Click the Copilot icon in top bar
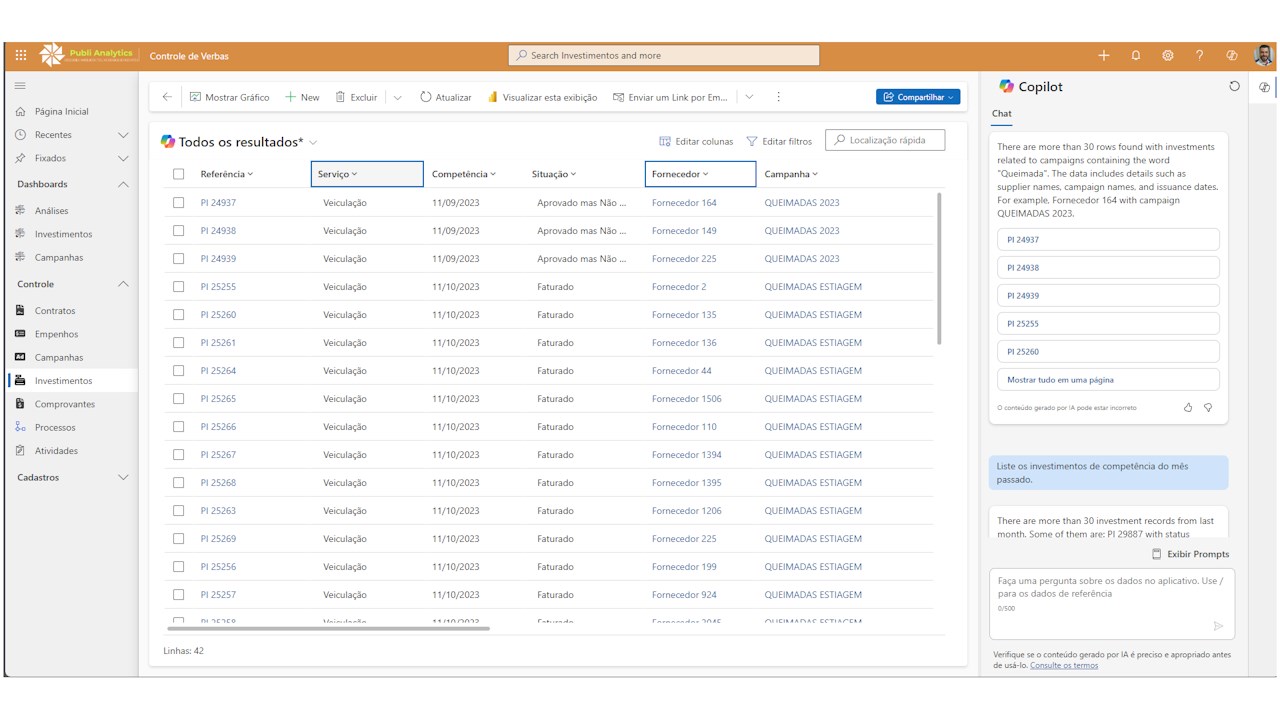 click(x=1232, y=56)
